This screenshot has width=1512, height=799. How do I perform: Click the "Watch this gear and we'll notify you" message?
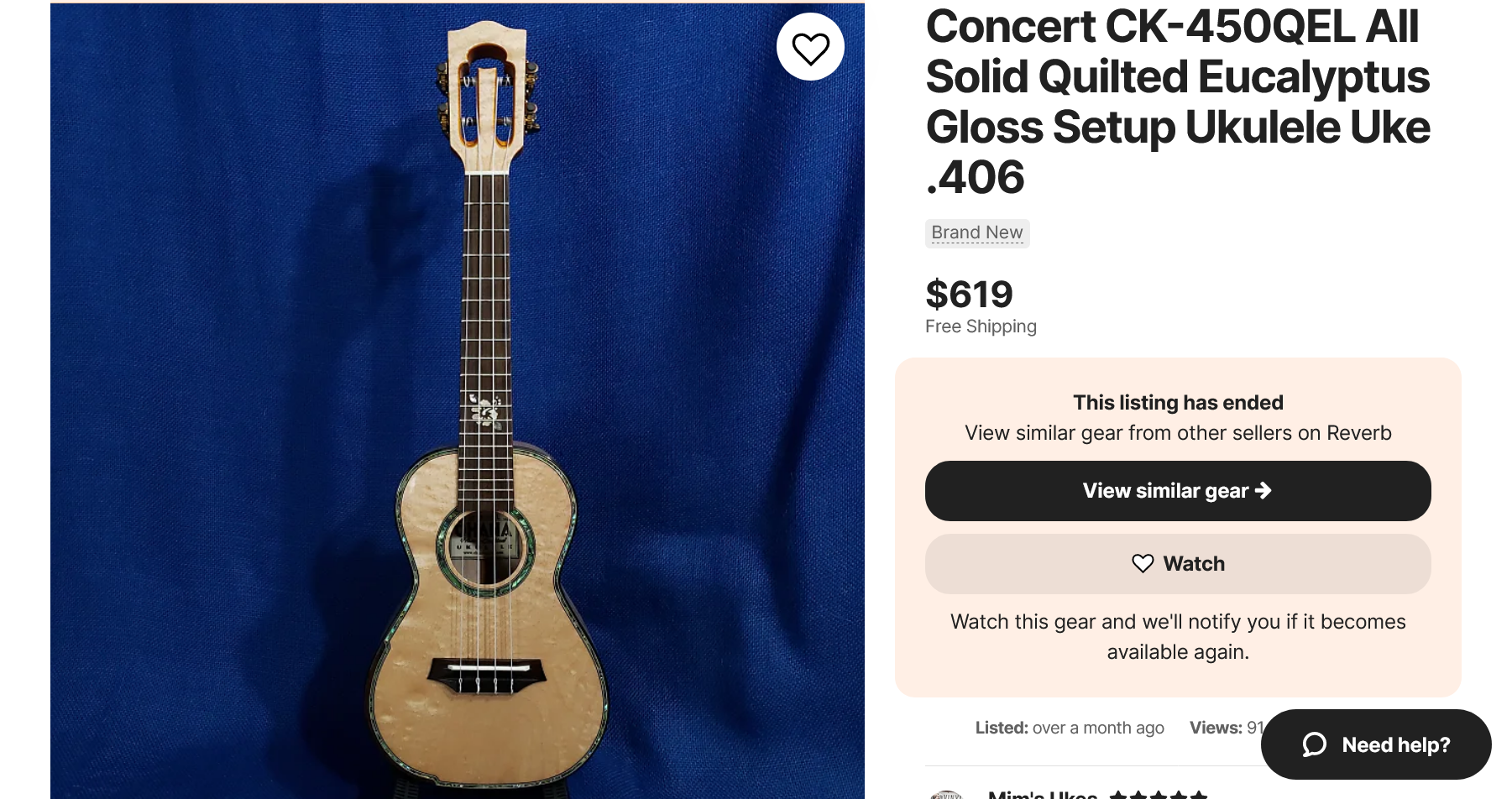(1178, 636)
